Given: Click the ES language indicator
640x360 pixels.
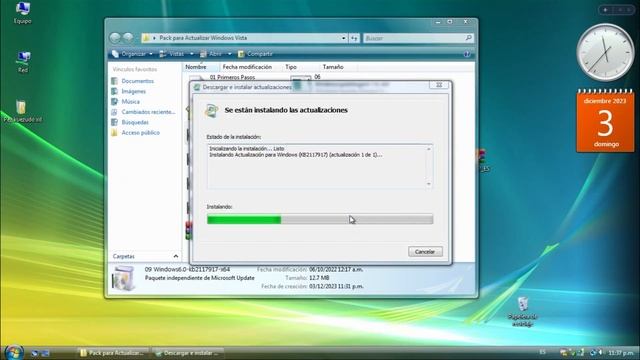Looking at the screenshot, I should point(542,352).
